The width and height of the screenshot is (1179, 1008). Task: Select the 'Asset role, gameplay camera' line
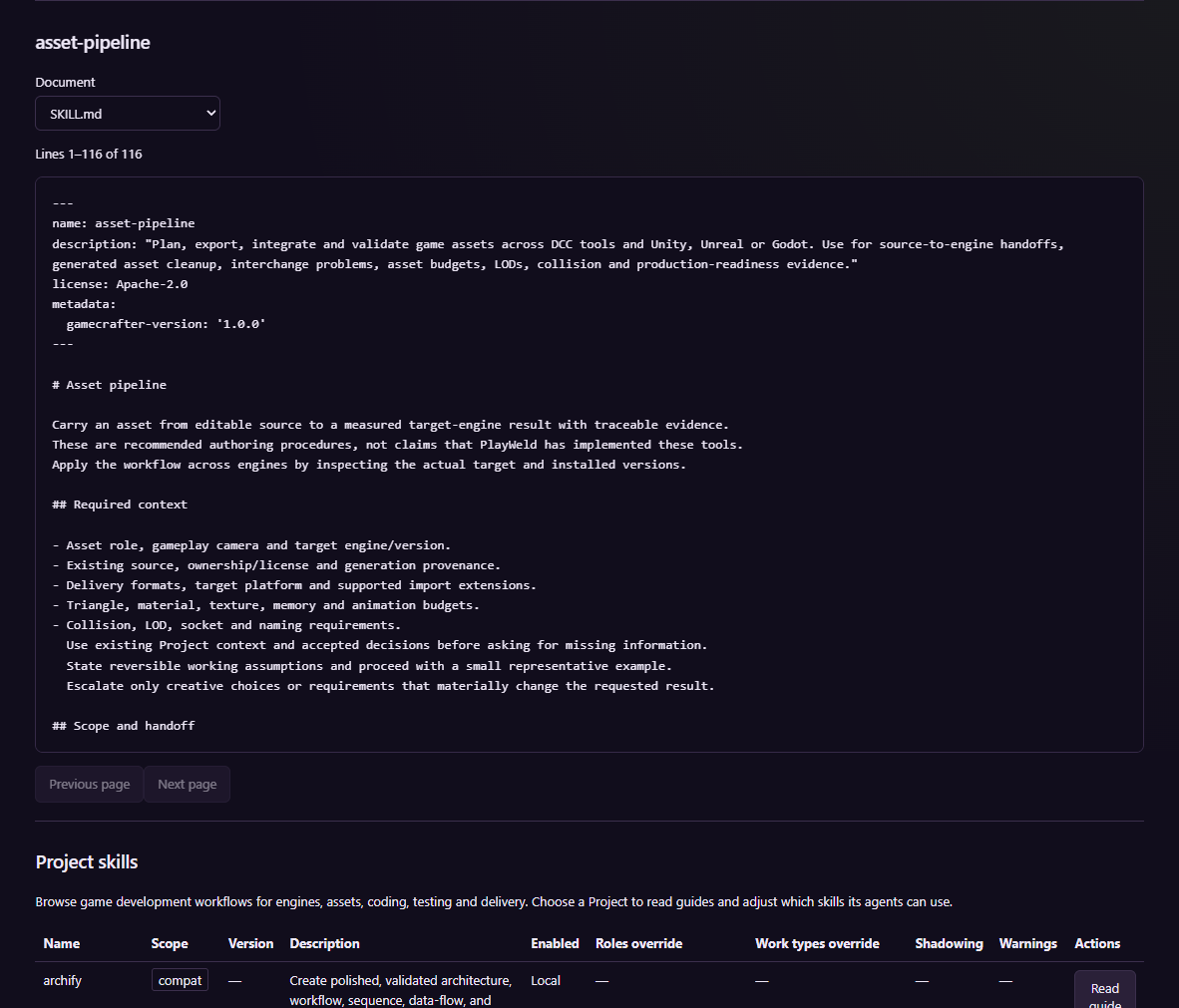tap(251, 545)
